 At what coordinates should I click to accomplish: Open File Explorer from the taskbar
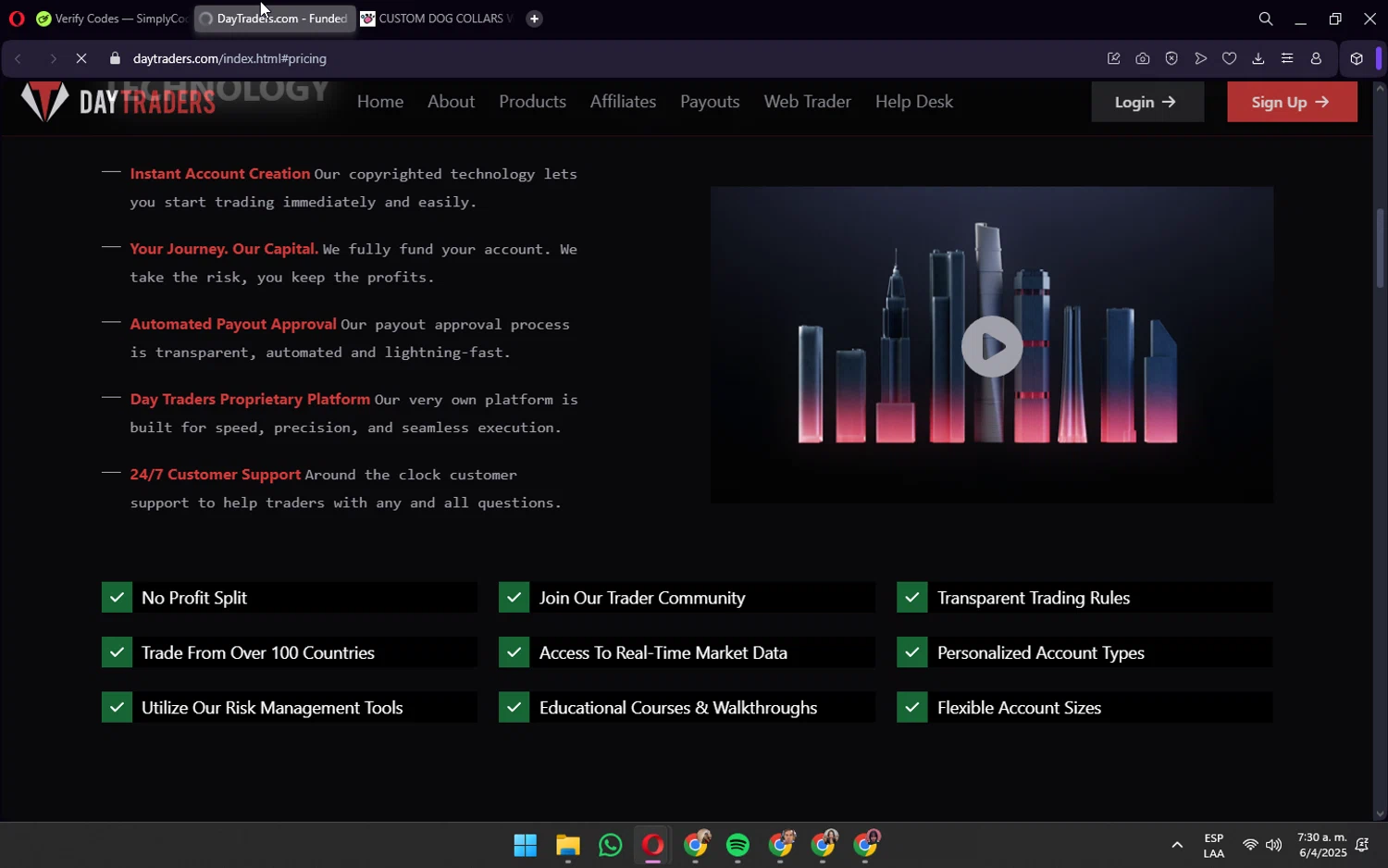567,845
